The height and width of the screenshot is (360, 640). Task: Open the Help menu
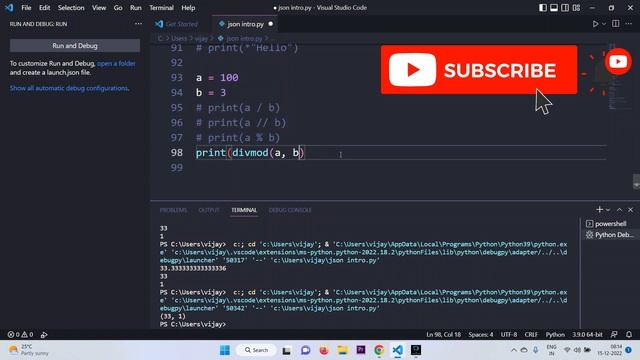[188, 8]
